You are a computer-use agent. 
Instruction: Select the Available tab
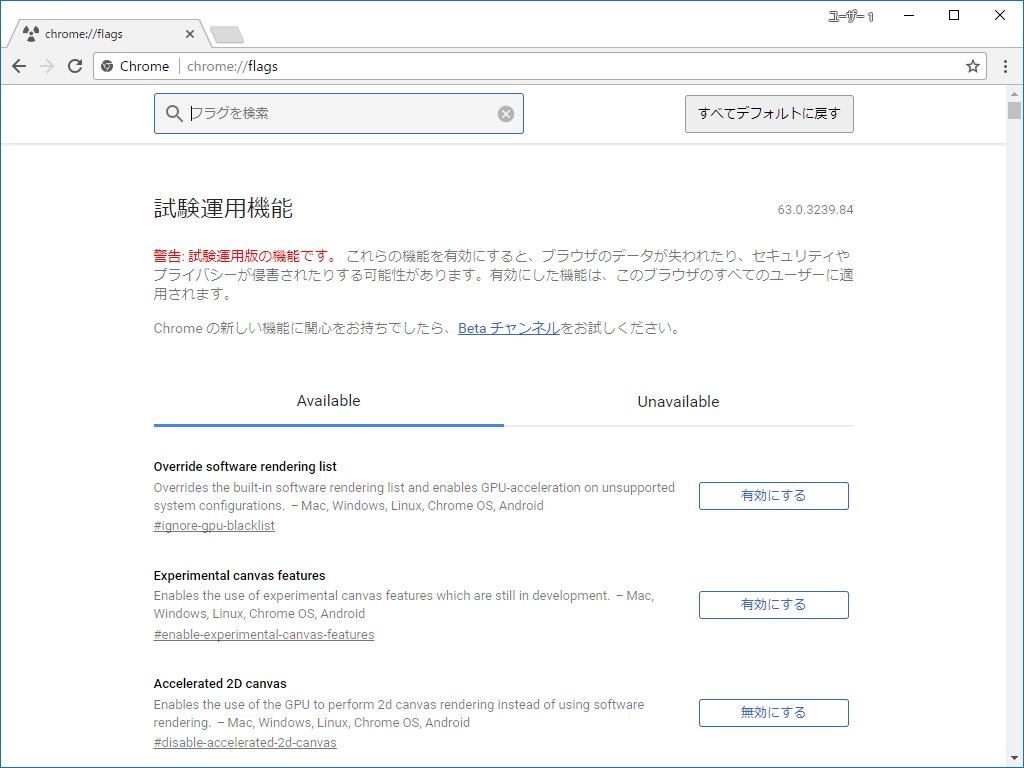[x=328, y=401]
